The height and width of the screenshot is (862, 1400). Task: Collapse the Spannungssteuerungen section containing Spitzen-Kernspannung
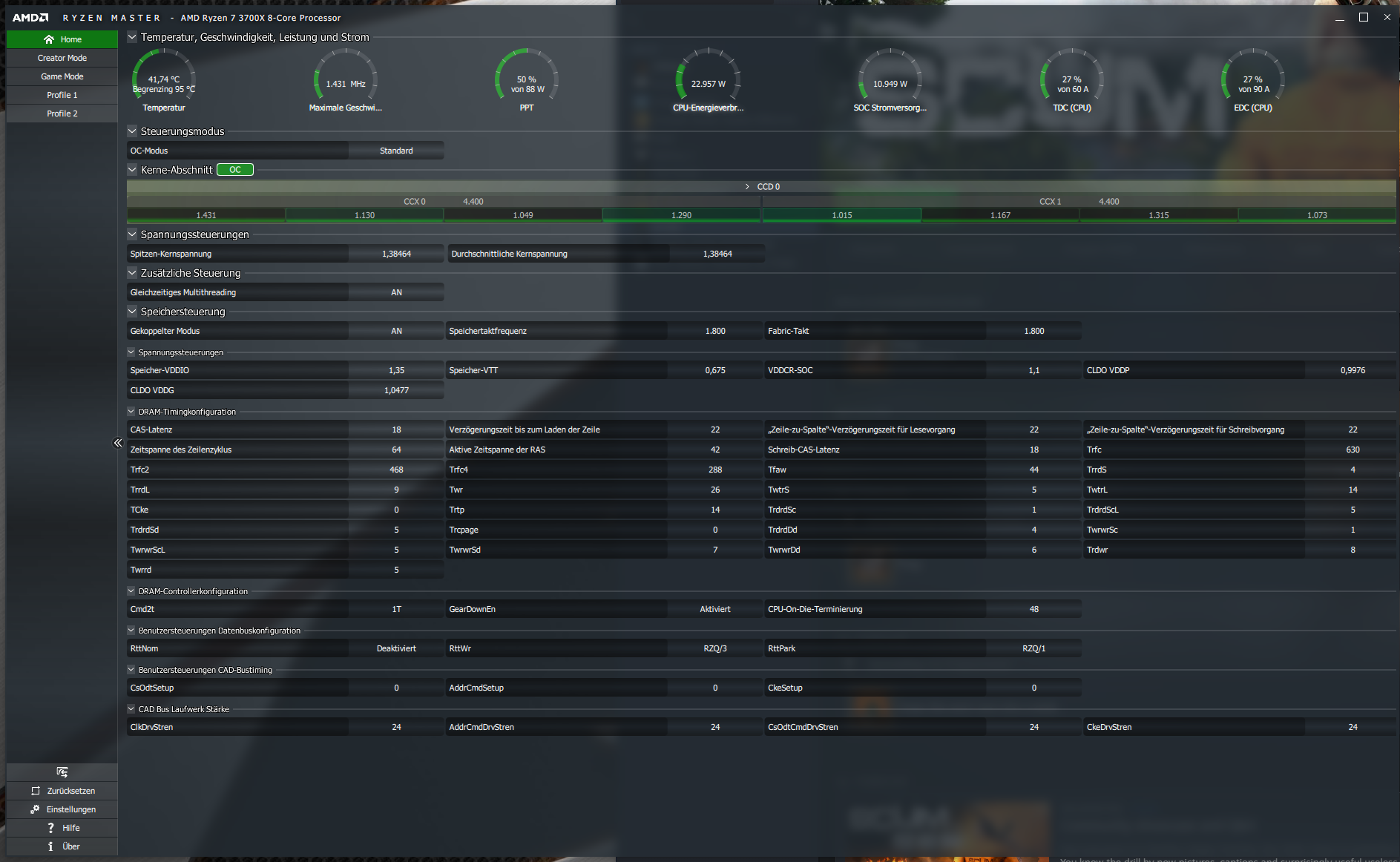tap(132, 234)
